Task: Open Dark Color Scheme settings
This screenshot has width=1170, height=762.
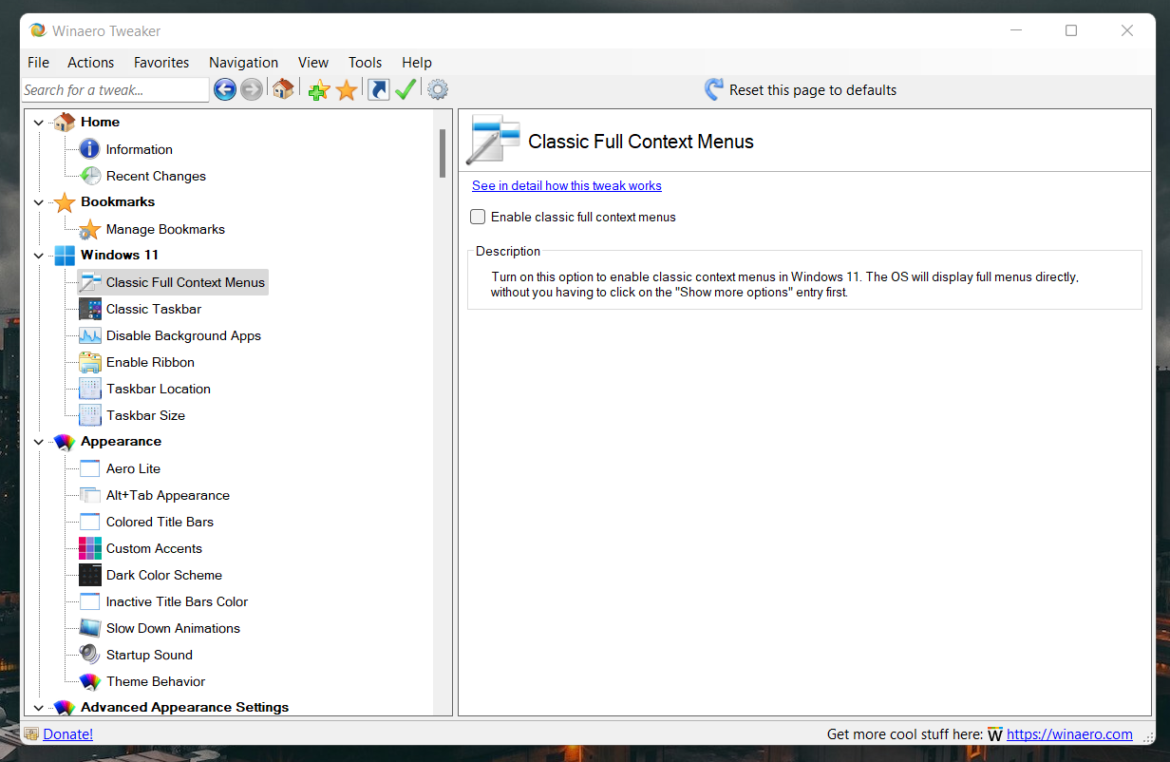Action: [x=163, y=574]
